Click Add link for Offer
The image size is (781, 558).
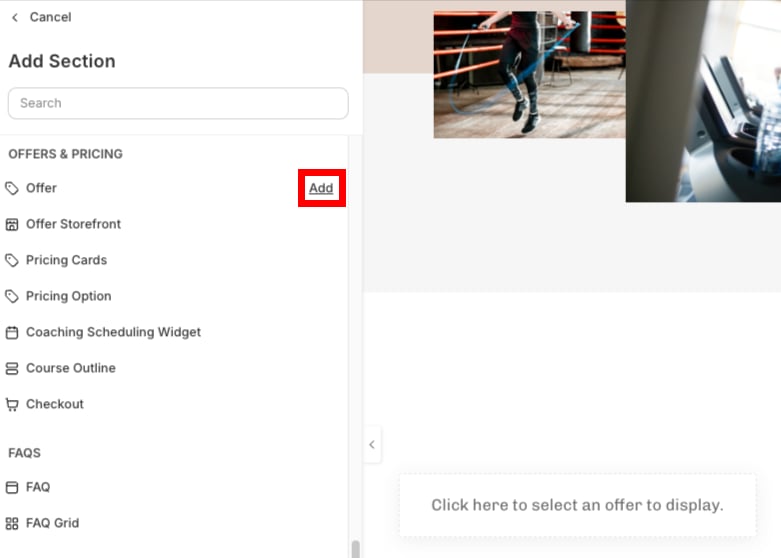(x=321, y=188)
